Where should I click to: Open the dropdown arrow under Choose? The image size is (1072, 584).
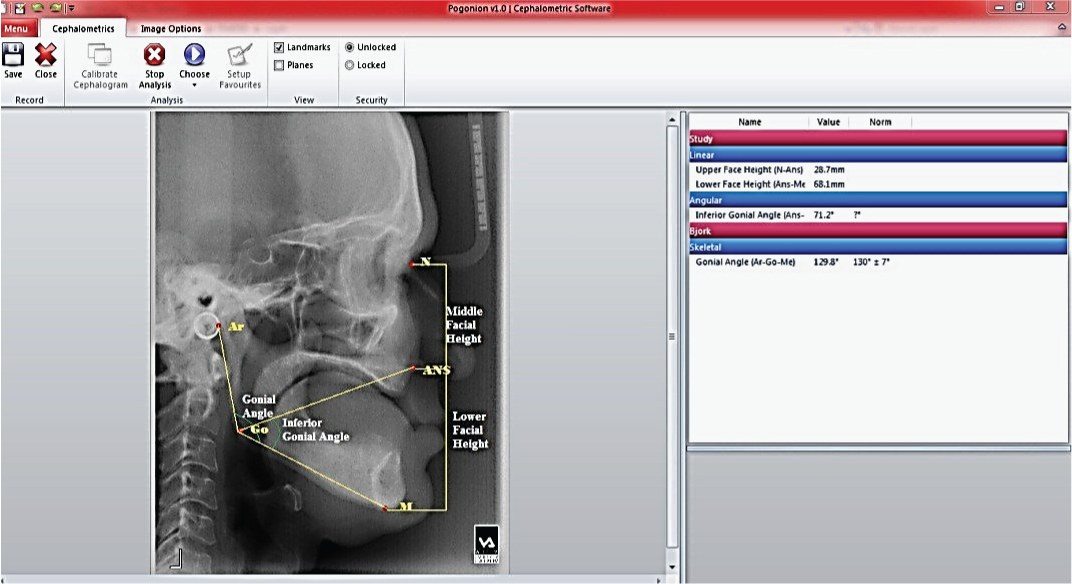pos(194,85)
